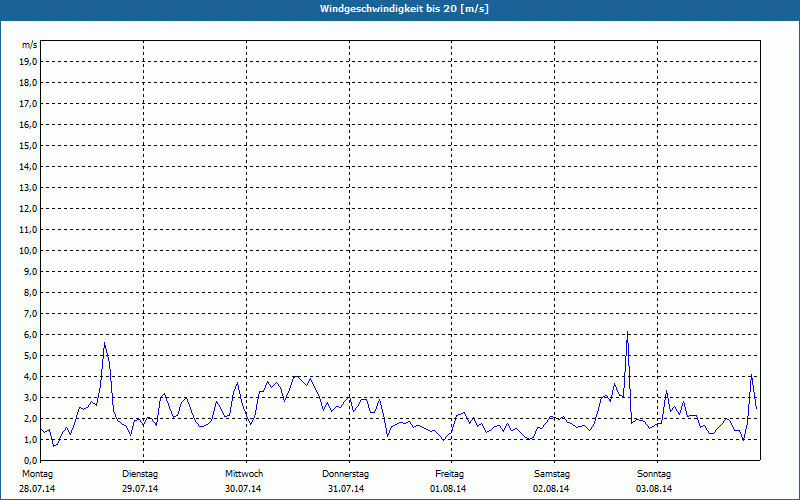The height and width of the screenshot is (500, 800).
Task: Click the date 31.07.14
Action: coord(346,489)
